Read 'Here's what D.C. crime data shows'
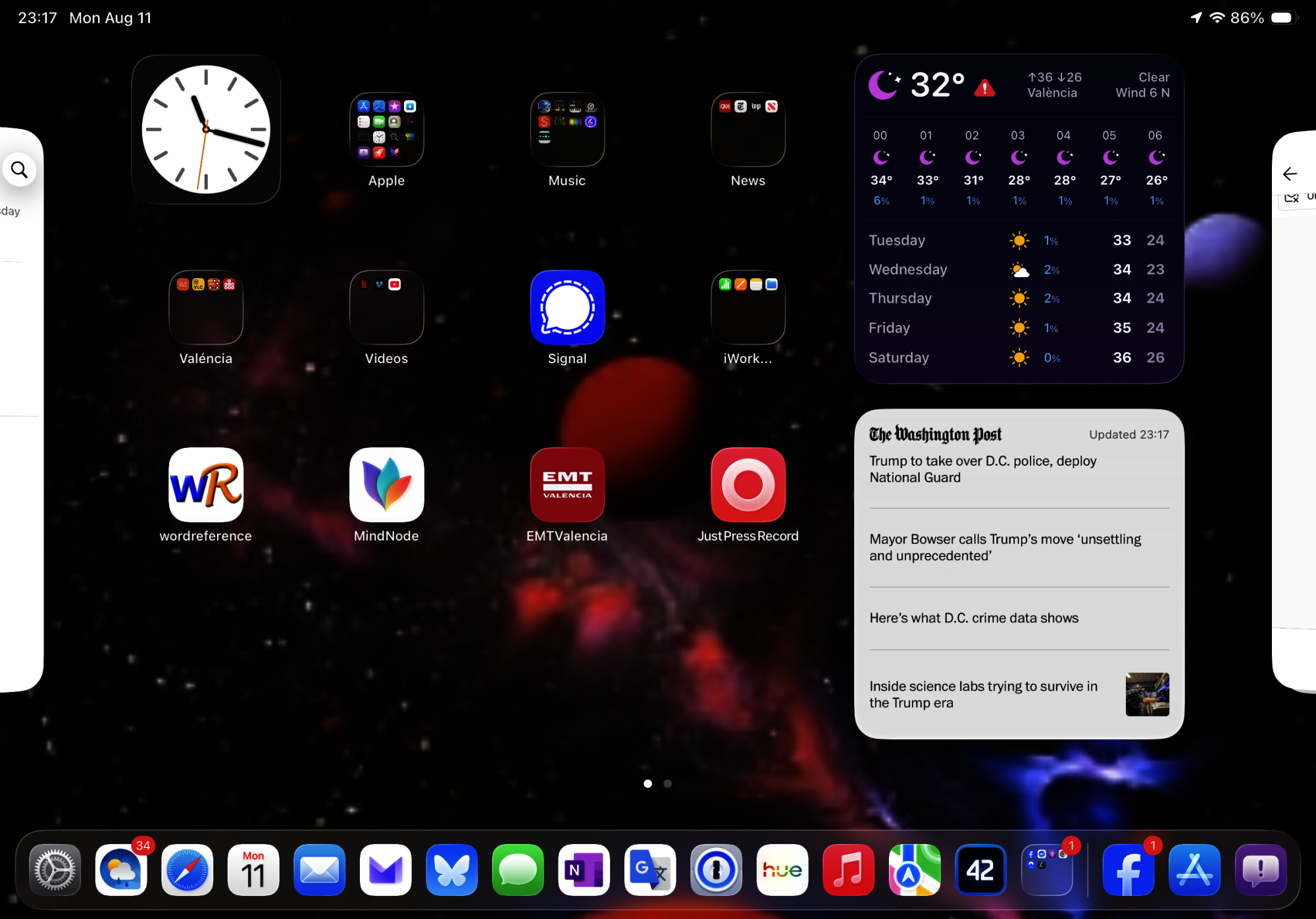 (974, 618)
